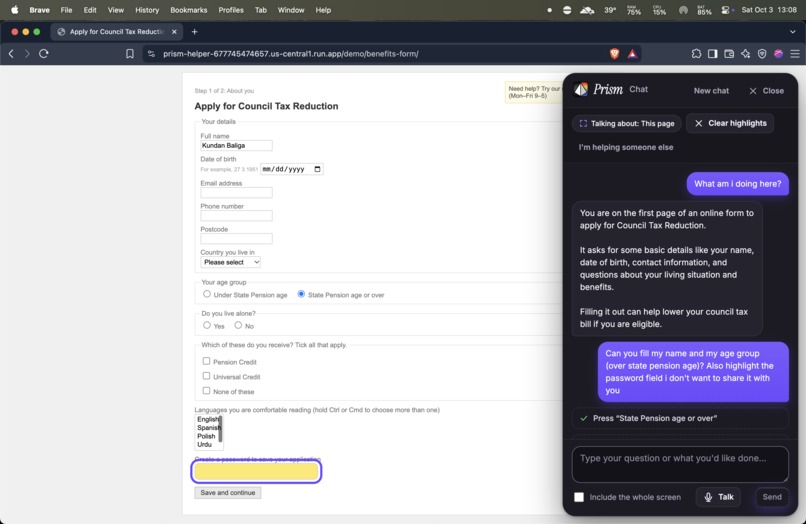Tick None of these checkbox
This screenshot has width=806, height=524.
tap(206, 391)
